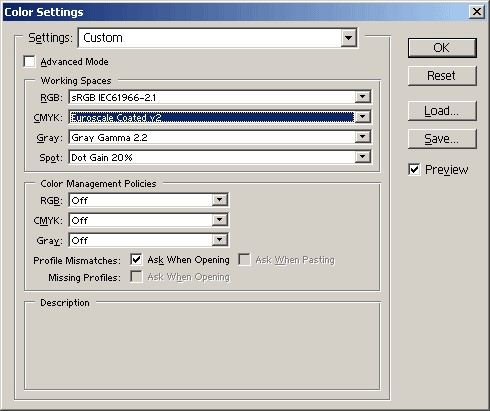Click the Reset button

[x=442, y=76]
